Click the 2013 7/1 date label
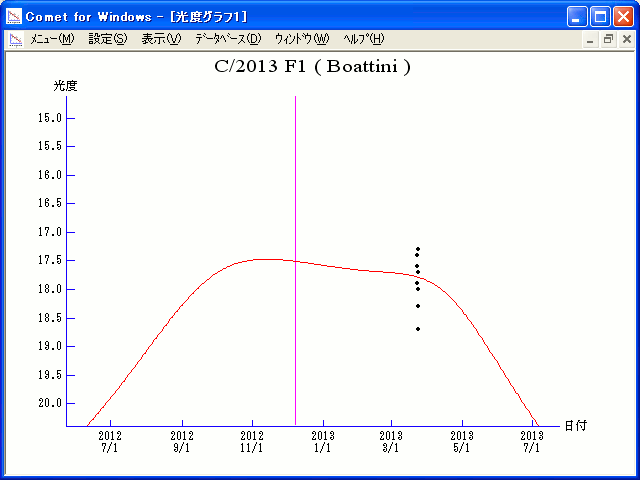The height and width of the screenshot is (480, 640). [532, 442]
